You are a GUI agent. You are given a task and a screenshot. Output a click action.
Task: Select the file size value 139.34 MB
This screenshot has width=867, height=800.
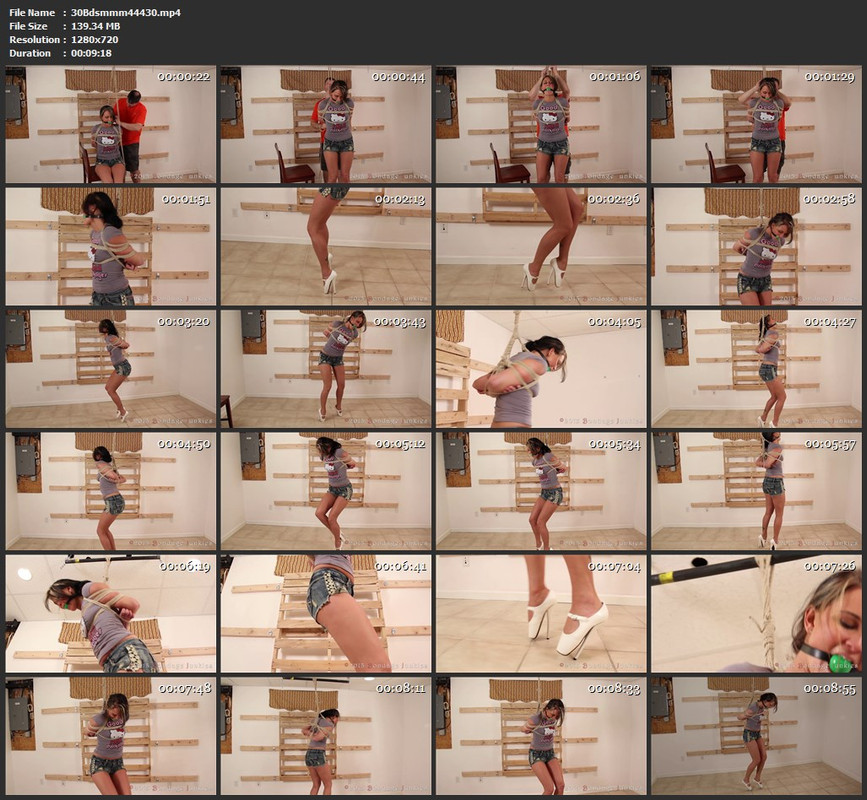click(x=95, y=26)
